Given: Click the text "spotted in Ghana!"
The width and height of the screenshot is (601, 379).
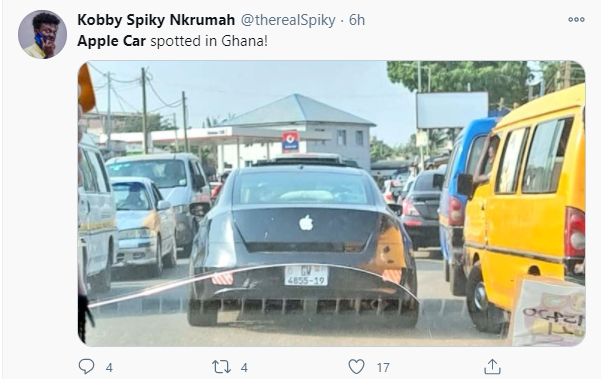Looking at the screenshot, I should pyautogui.click(x=209, y=41).
